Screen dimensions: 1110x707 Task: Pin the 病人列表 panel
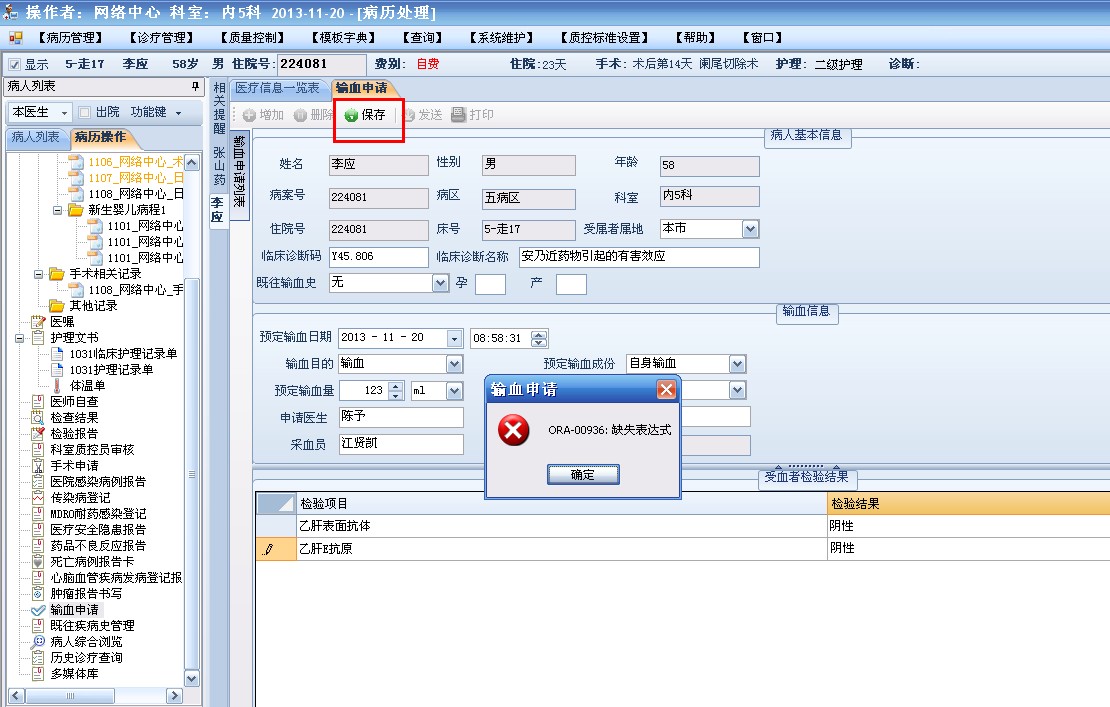tap(195, 86)
